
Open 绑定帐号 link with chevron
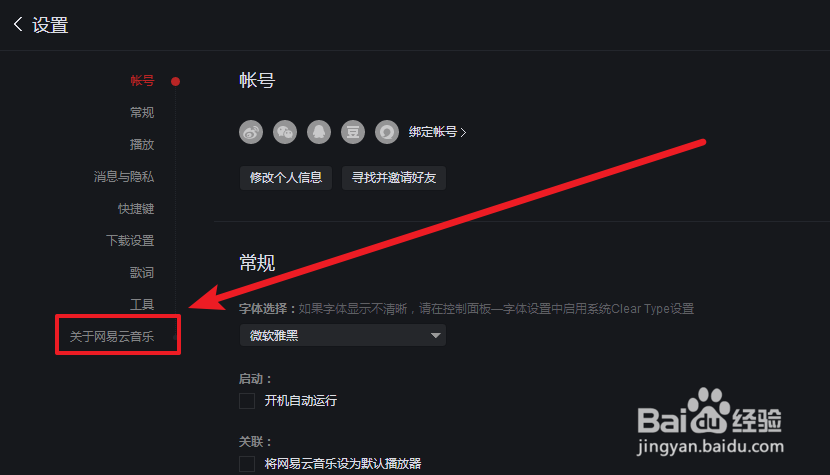(437, 132)
